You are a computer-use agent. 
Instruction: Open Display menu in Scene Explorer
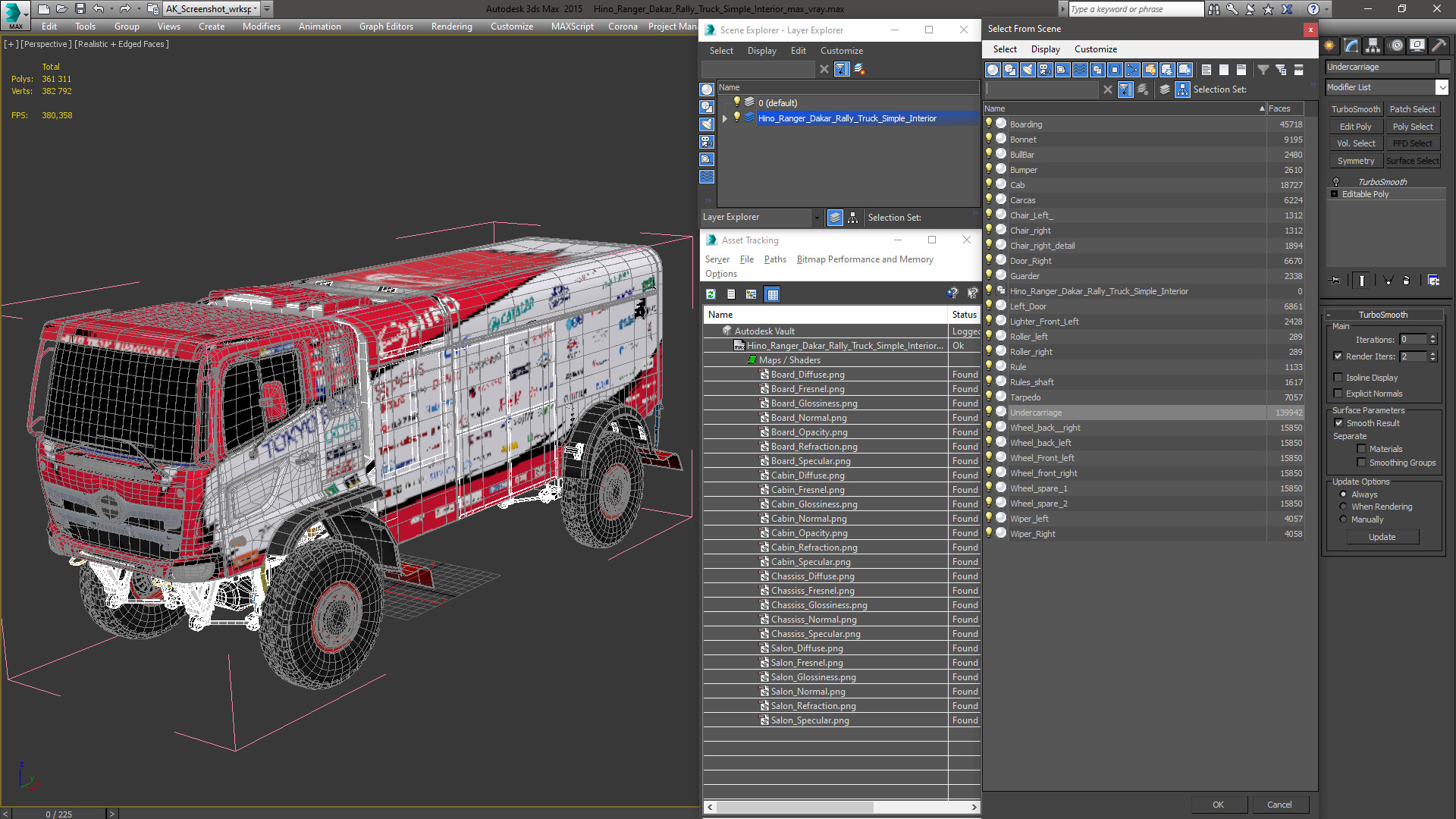761,51
